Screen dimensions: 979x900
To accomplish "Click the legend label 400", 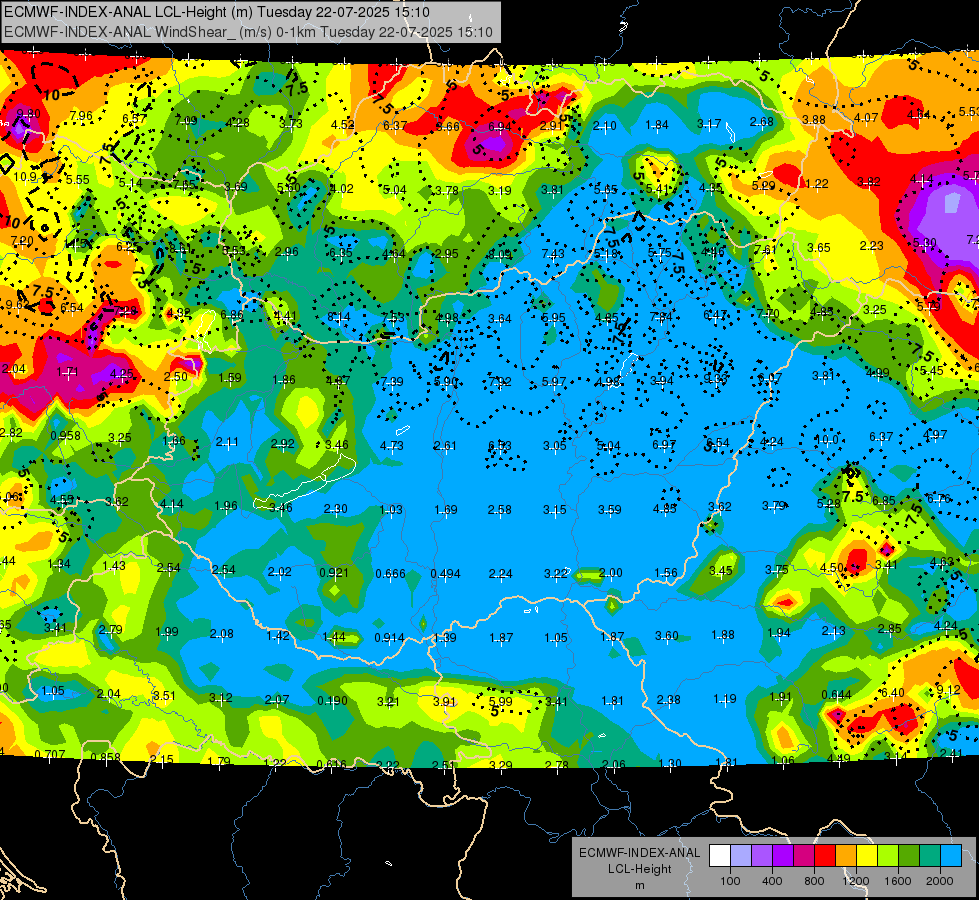I will [x=772, y=881].
